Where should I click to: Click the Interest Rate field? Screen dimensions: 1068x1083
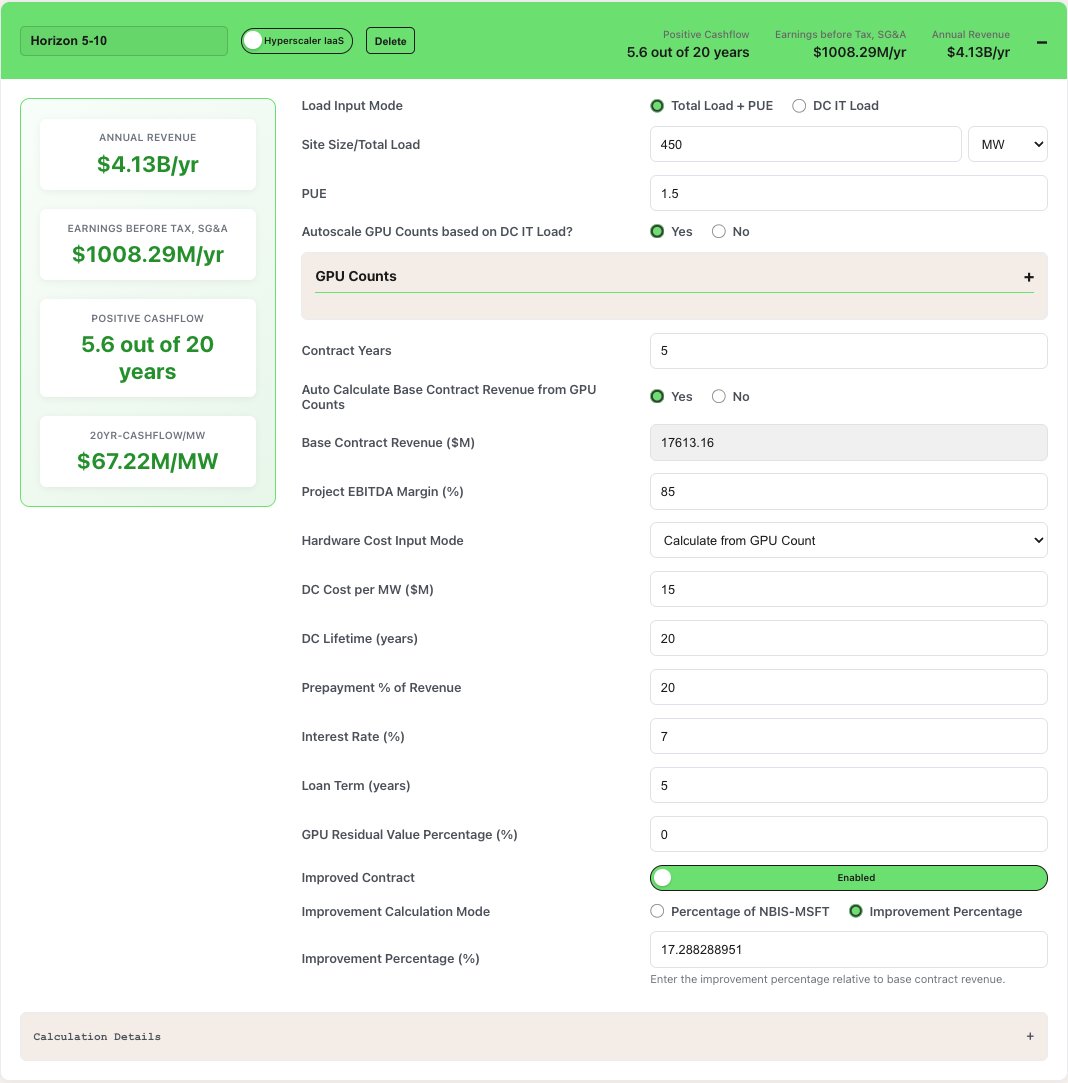tap(848, 736)
